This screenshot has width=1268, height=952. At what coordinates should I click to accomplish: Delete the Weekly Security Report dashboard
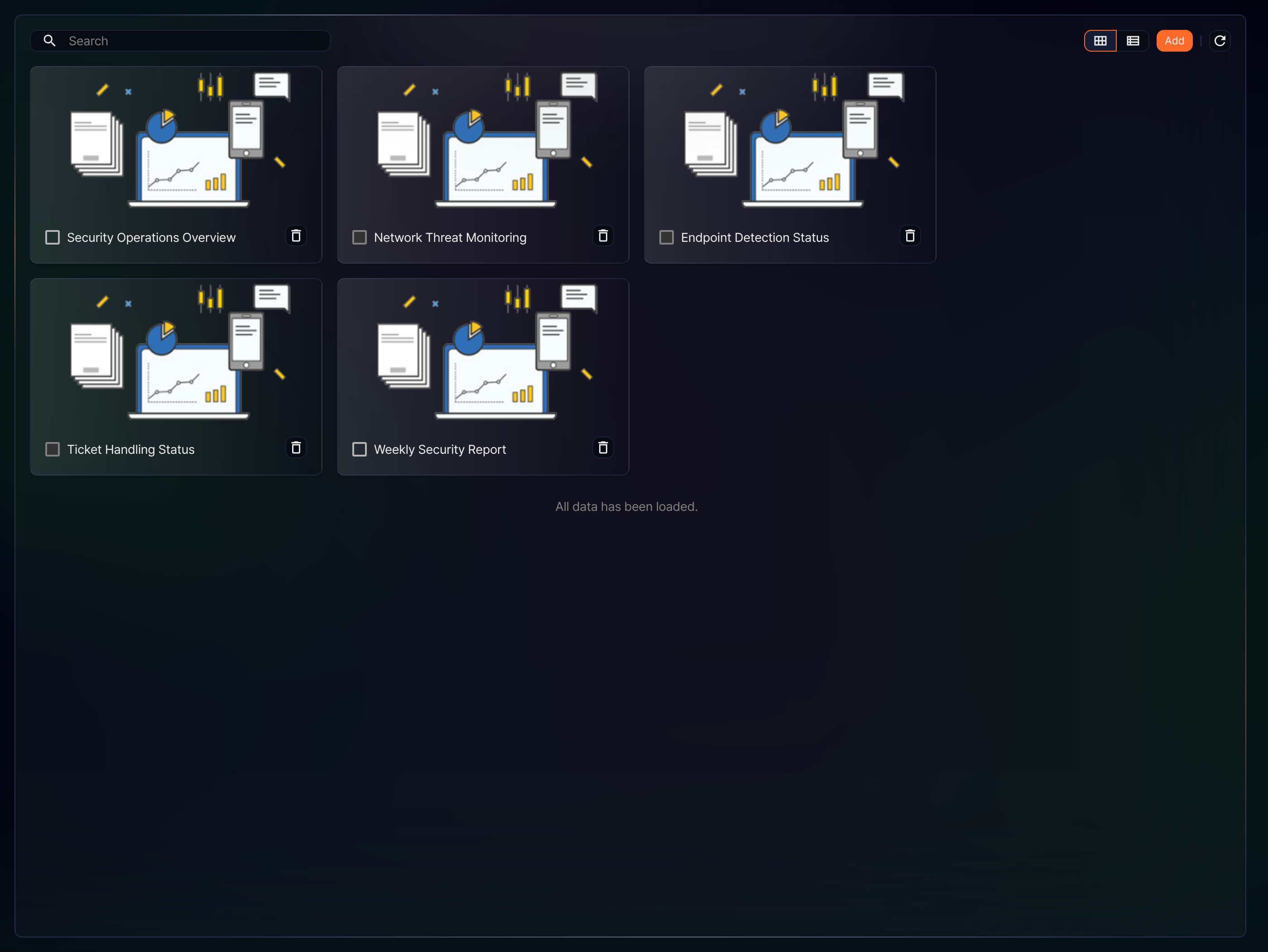tap(603, 447)
